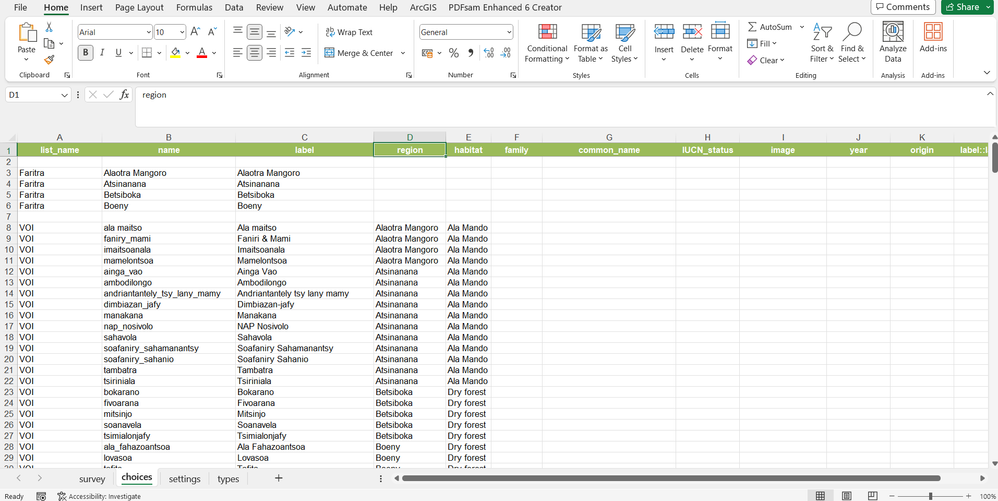Click the Increase Decimal icon

tap(489, 53)
